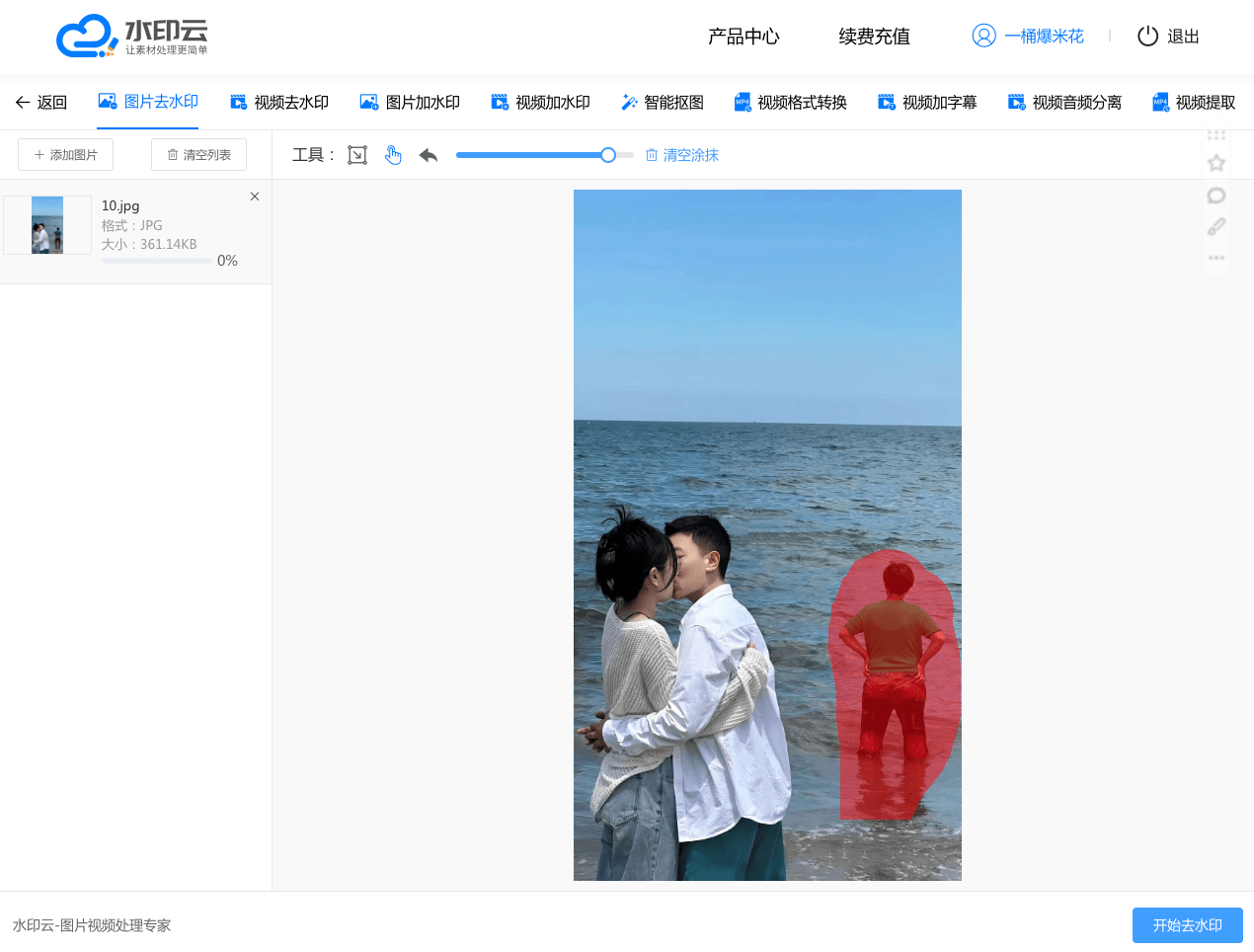This screenshot has width=1254, height=952.
Task: Open 智能抠图 tab
Action: tap(663, 103)
